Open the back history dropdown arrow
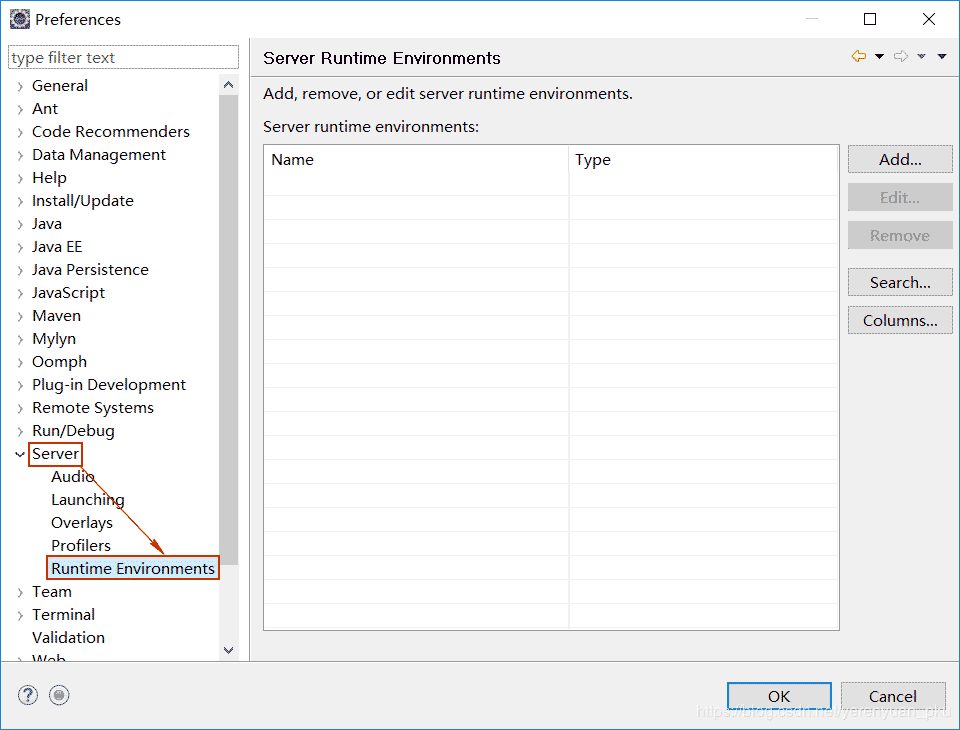Screen dimensions: 960x730 [879, 56]
